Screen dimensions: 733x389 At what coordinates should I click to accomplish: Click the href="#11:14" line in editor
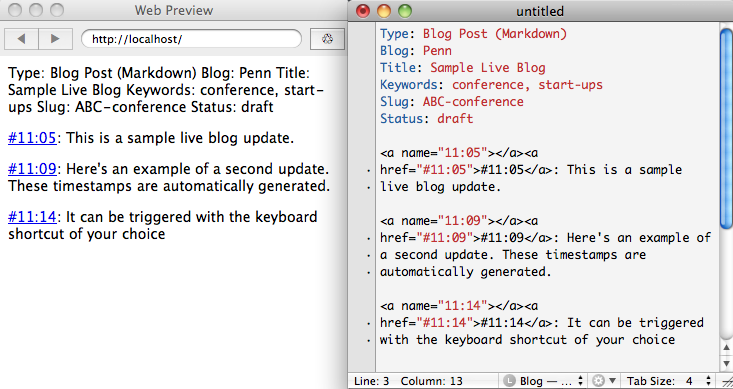(x=541, y=323)
